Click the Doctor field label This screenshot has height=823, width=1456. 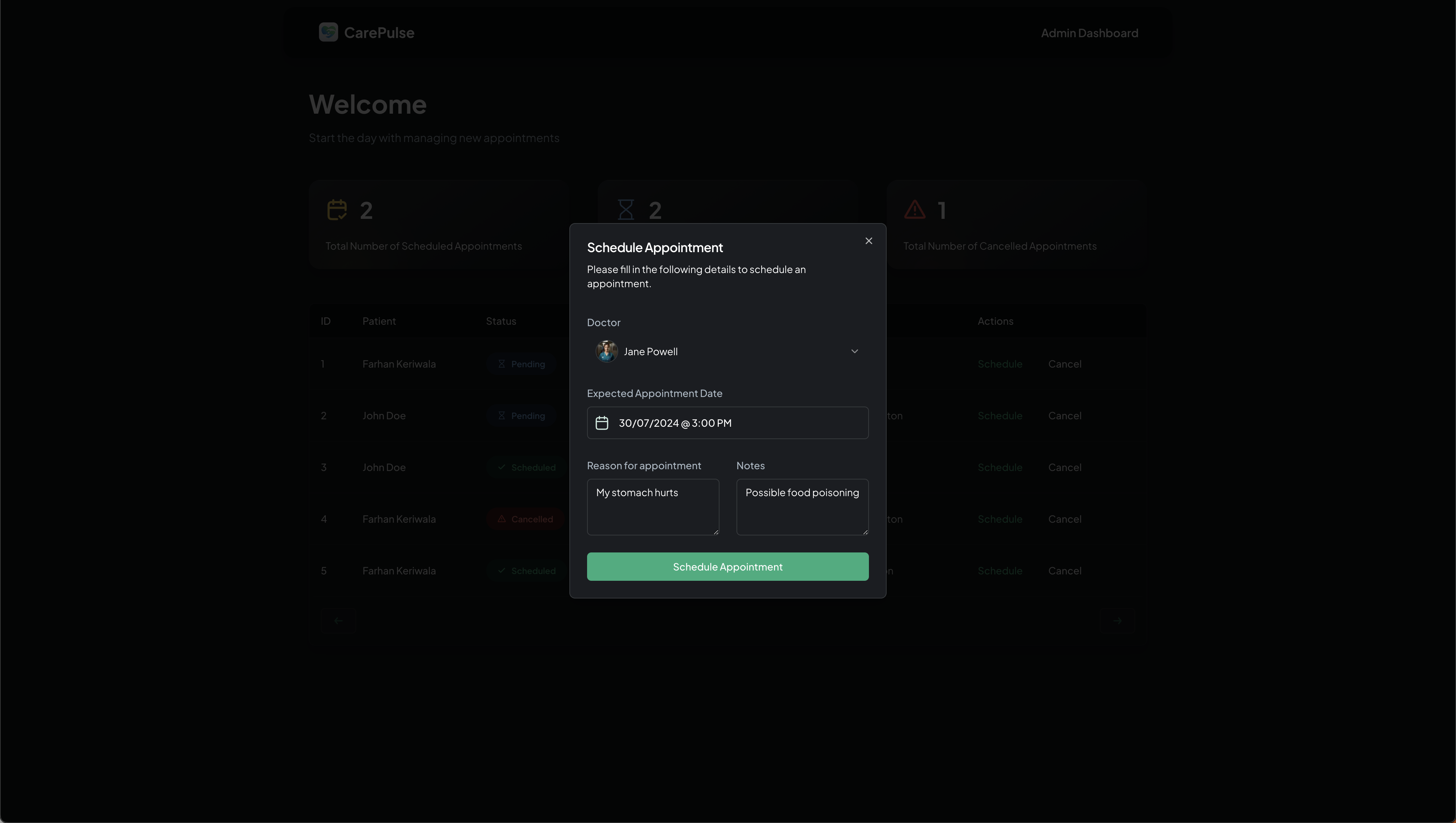604,323
